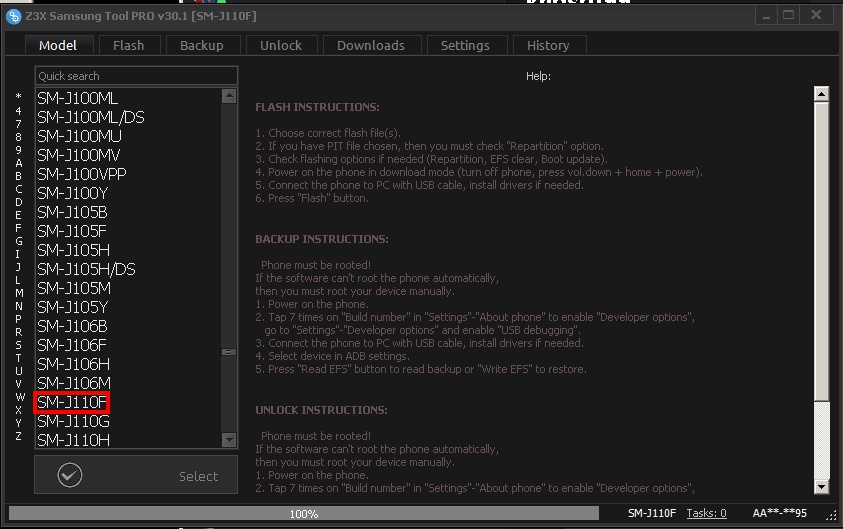Select SM-J100VPP model
This screenshot has height=529, width=843.
click(82, 174)
